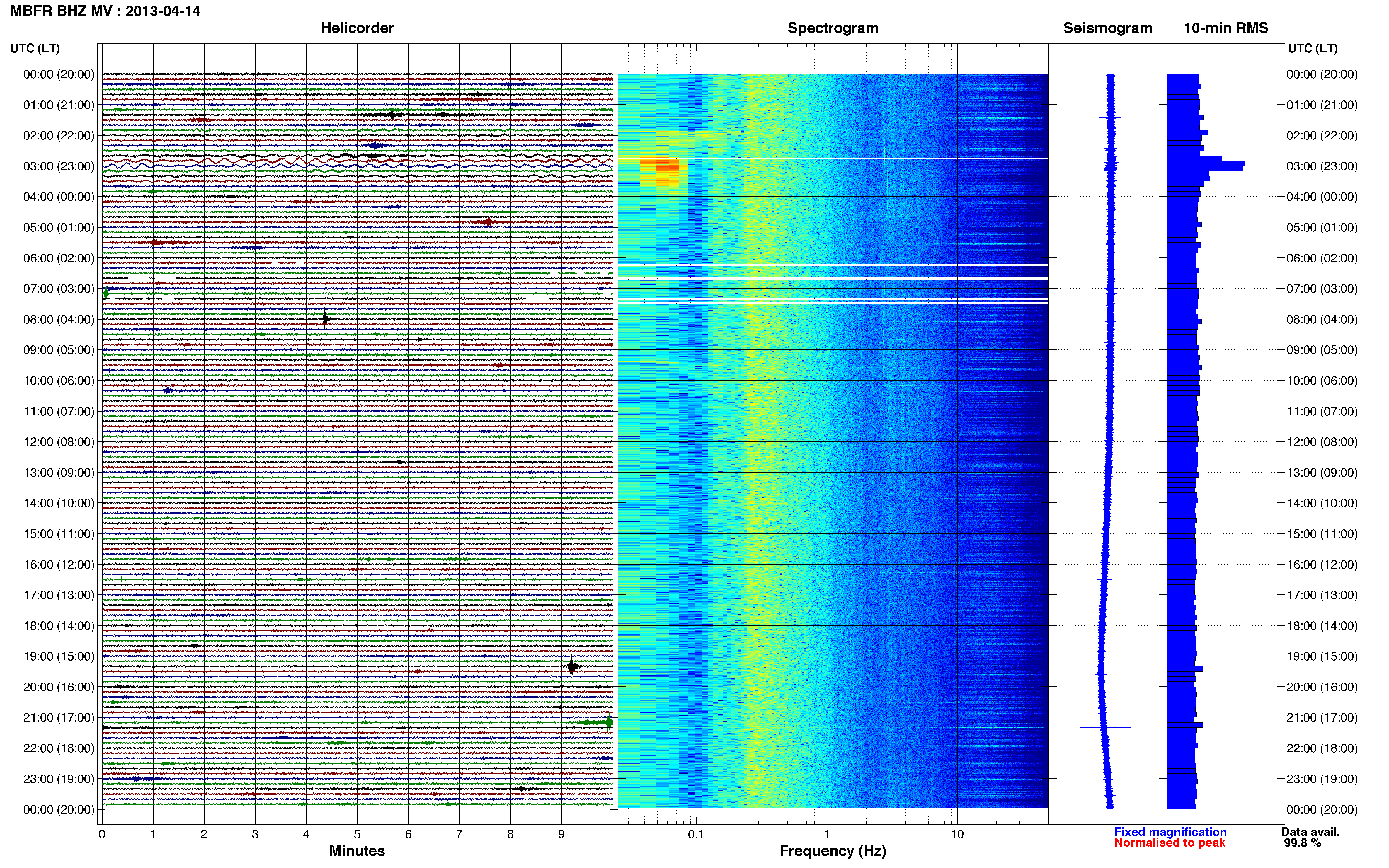Click the 'Data avail.' label

tap(1310, 832)
